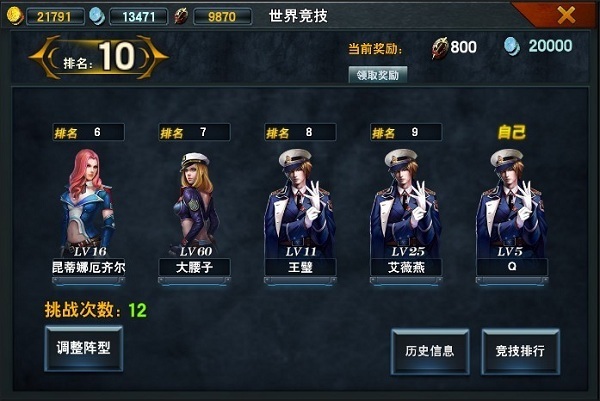Click the 排名 8 rank label

300,132
